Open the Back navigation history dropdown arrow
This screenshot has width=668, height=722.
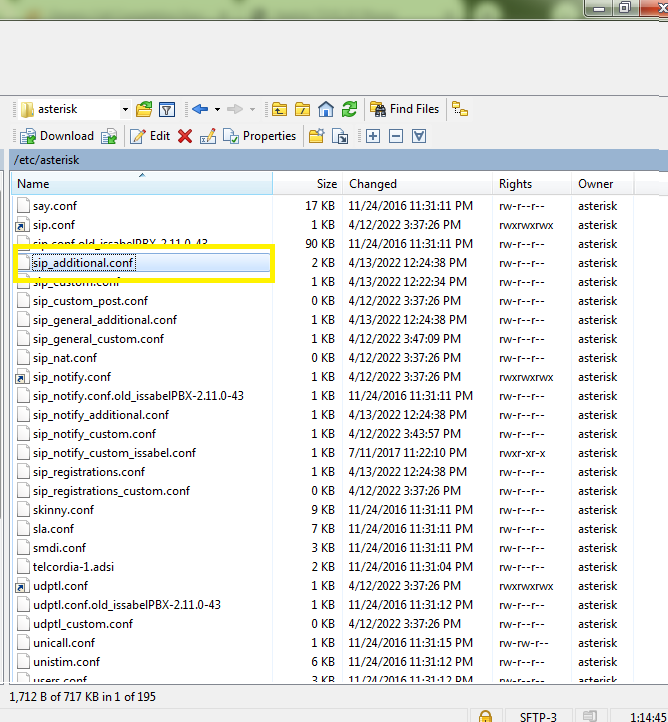pyautogui.click(x=217, y=109)
